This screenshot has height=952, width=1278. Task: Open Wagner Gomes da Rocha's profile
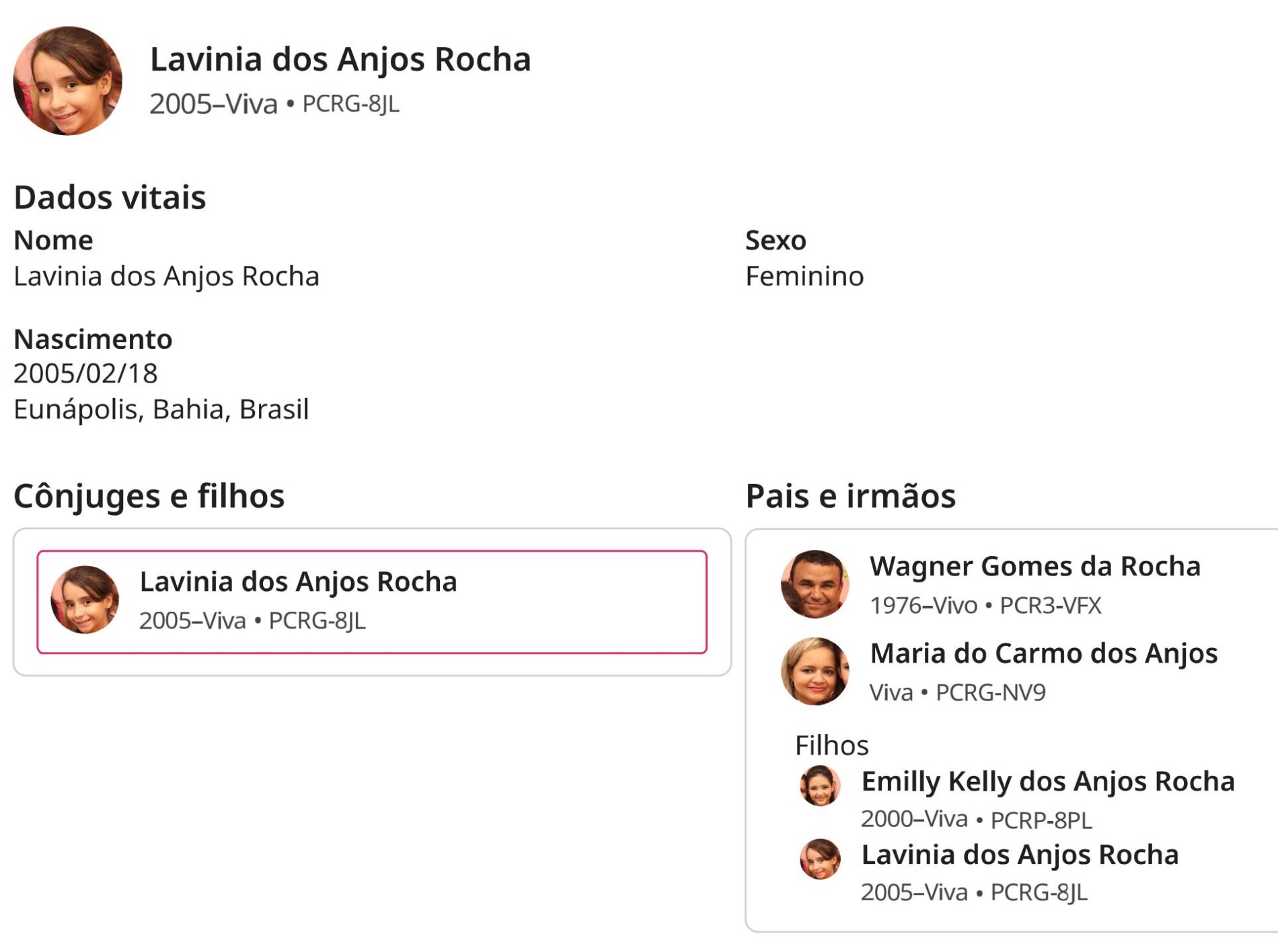click(1035, 566)
